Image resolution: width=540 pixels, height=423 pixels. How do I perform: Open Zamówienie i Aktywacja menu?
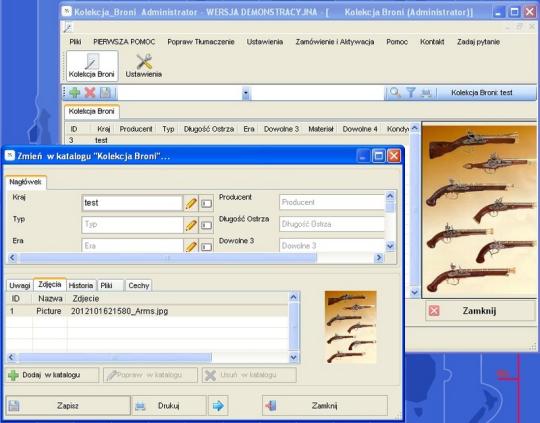pyautogui.click(x=335, y=42)
